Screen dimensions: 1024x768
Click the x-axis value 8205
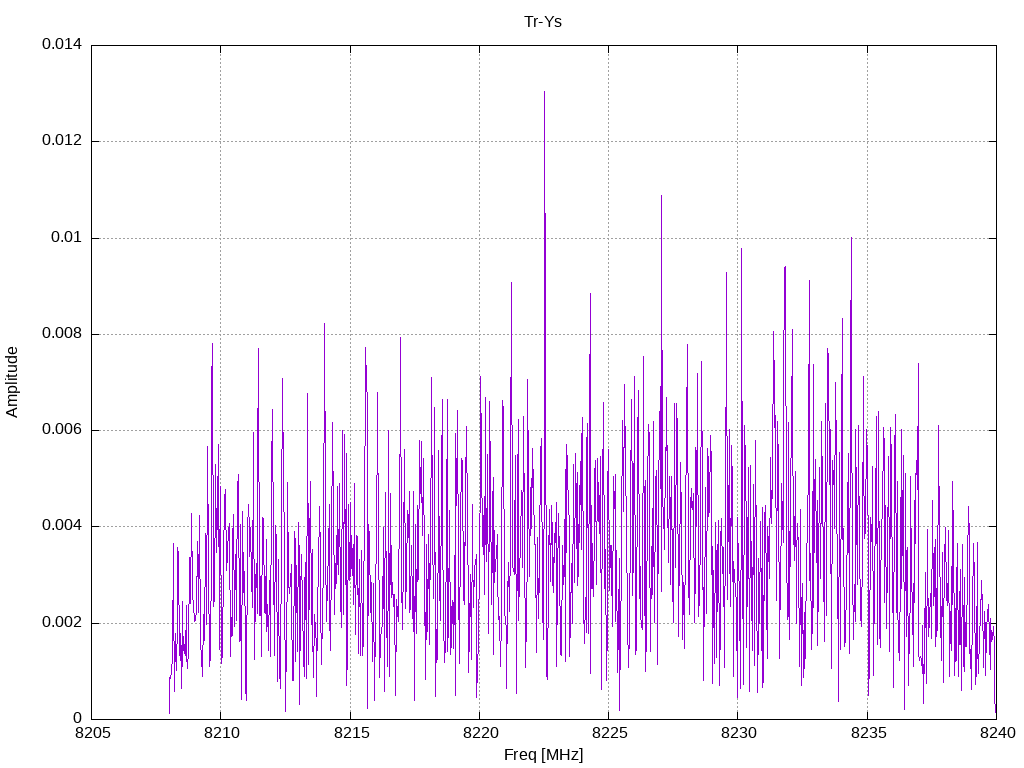93,733
